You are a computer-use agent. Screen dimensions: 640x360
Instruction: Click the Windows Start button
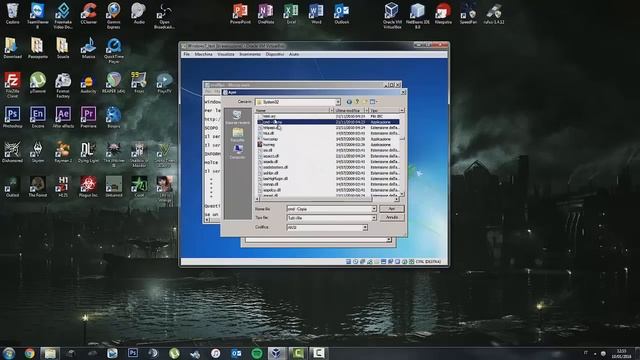coord(9,353)
